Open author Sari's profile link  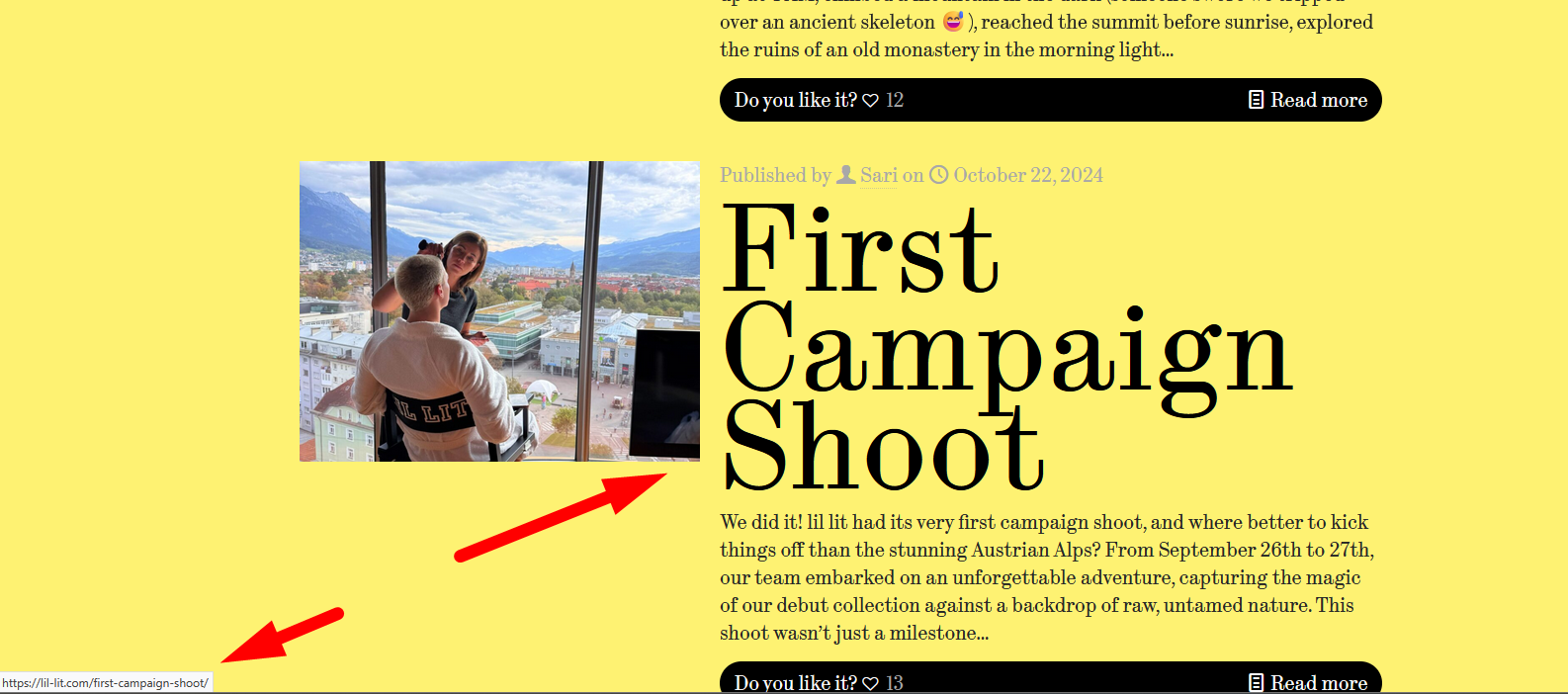point(879,175)
